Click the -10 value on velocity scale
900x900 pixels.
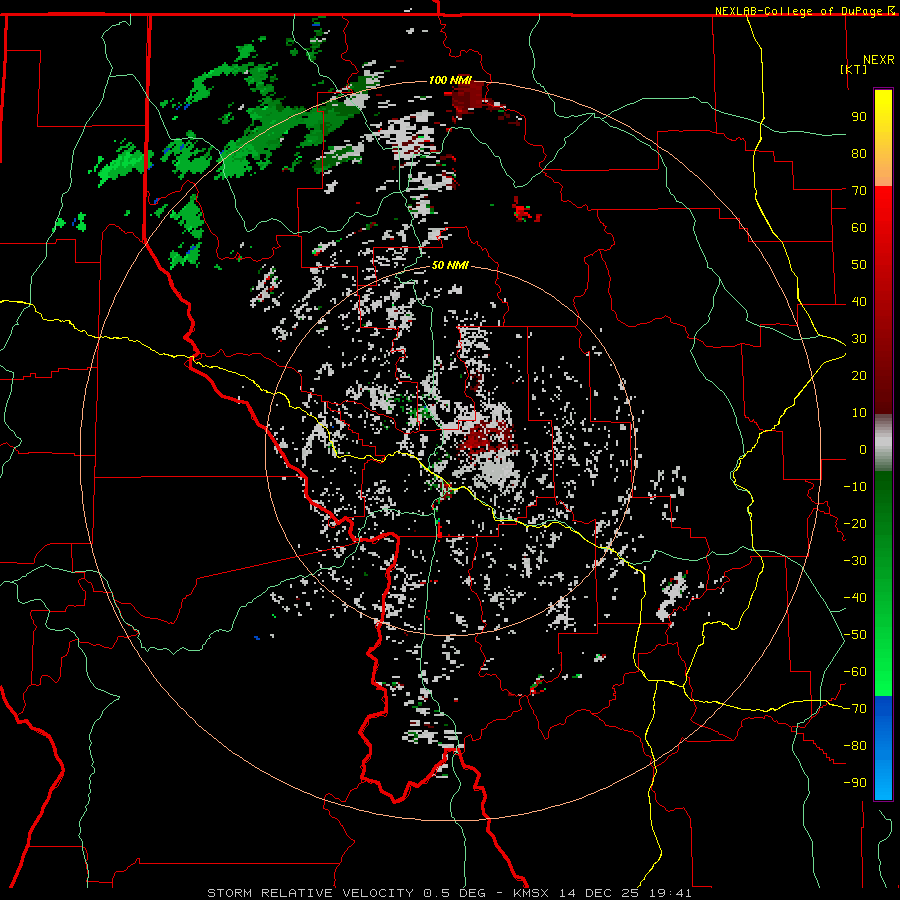click(x=855, y=487)
